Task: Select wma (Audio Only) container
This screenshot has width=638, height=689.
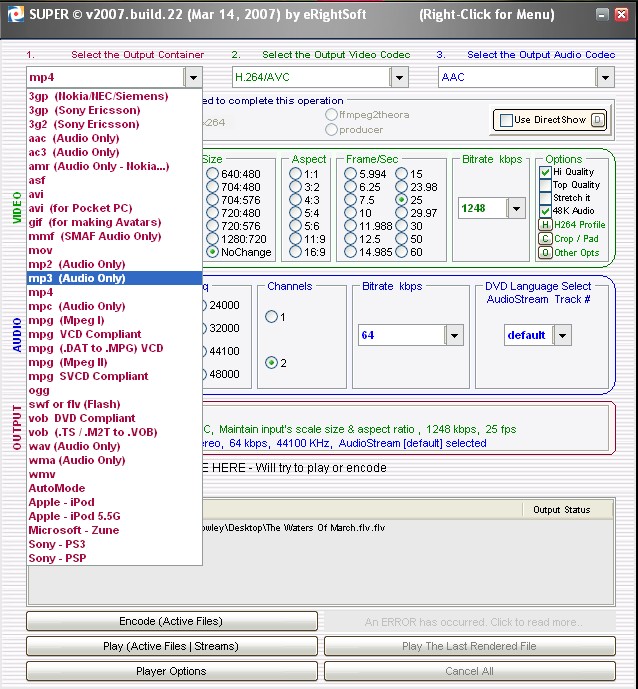Action: pos(114,460)
